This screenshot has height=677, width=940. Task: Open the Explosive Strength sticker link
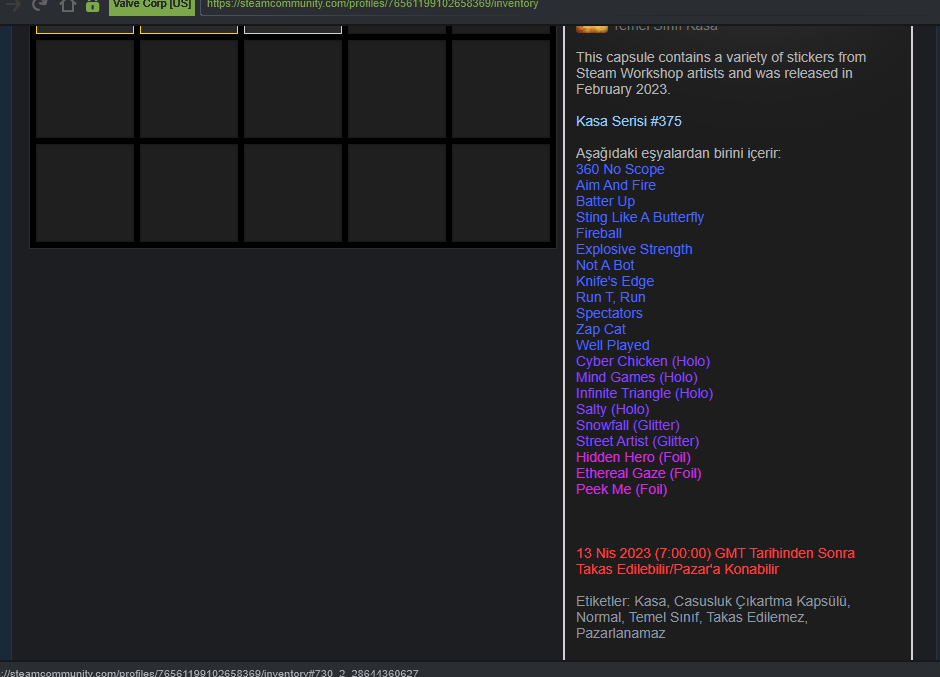(x=634, y=249)
